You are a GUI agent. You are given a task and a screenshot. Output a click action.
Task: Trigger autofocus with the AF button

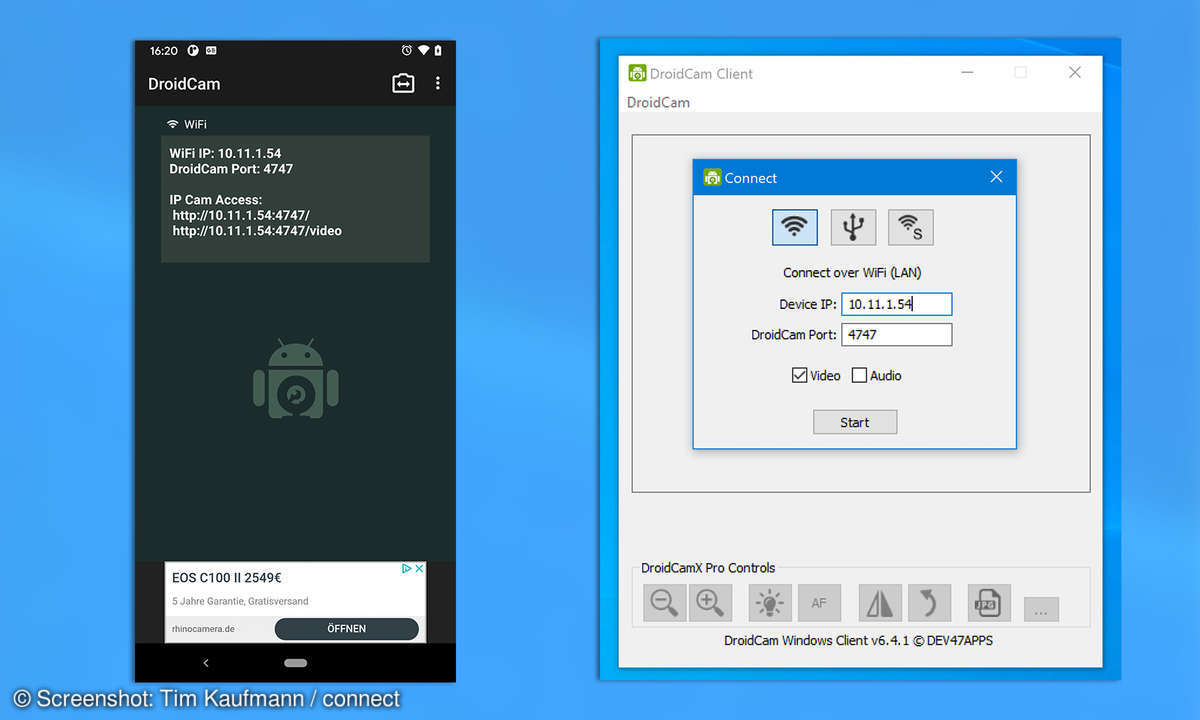819,603
